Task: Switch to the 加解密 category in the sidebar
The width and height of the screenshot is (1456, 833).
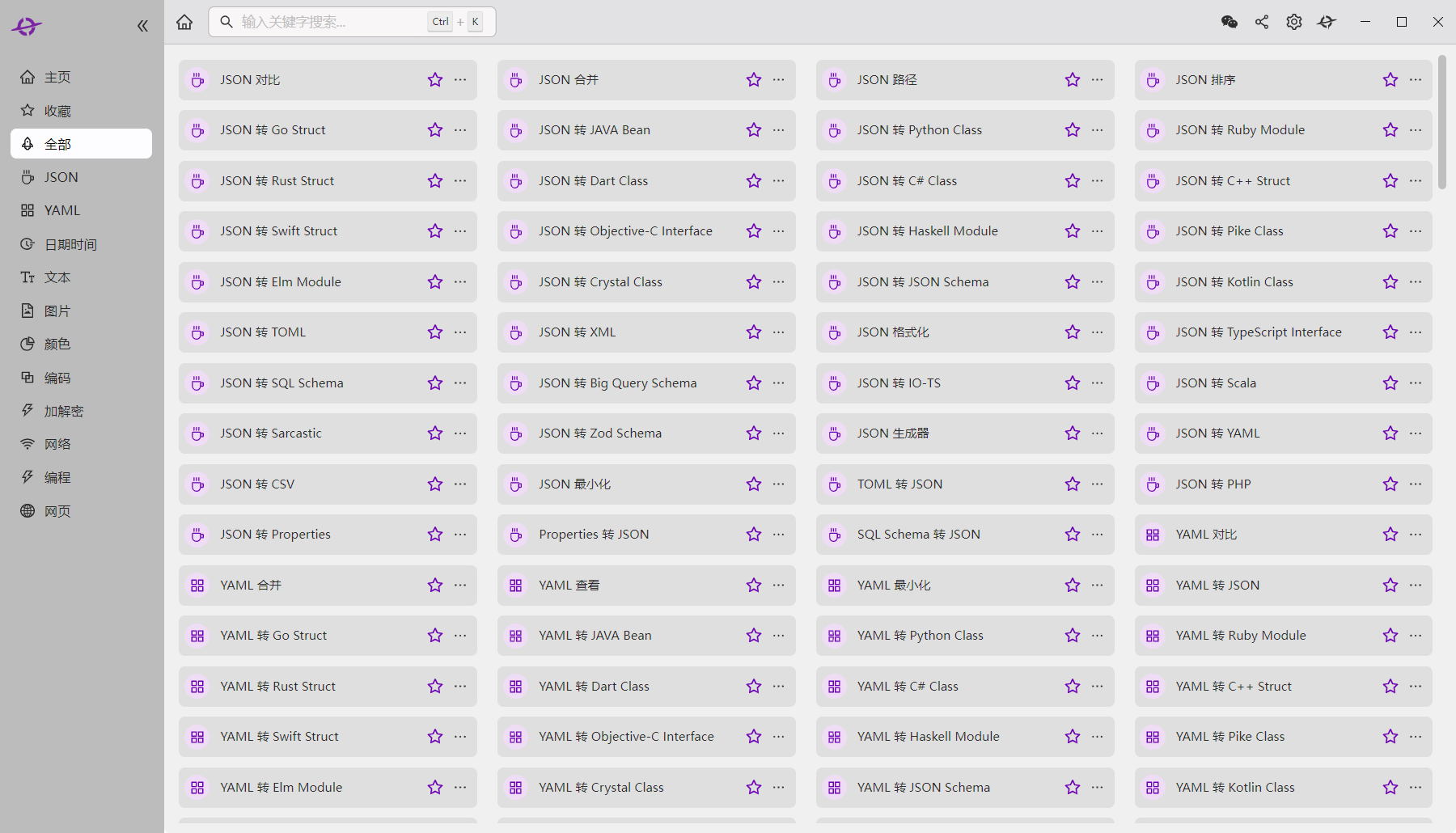Action: click(63, 411)
